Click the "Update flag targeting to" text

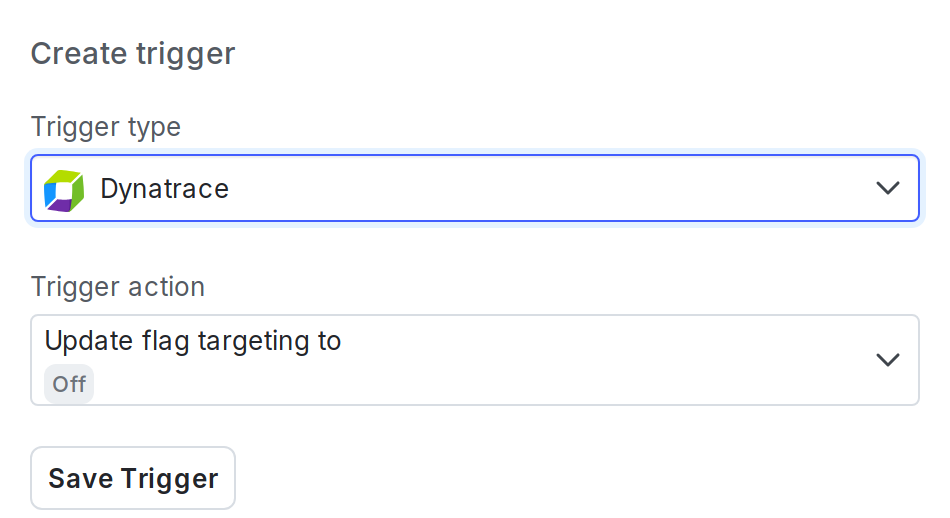point(193,341)
